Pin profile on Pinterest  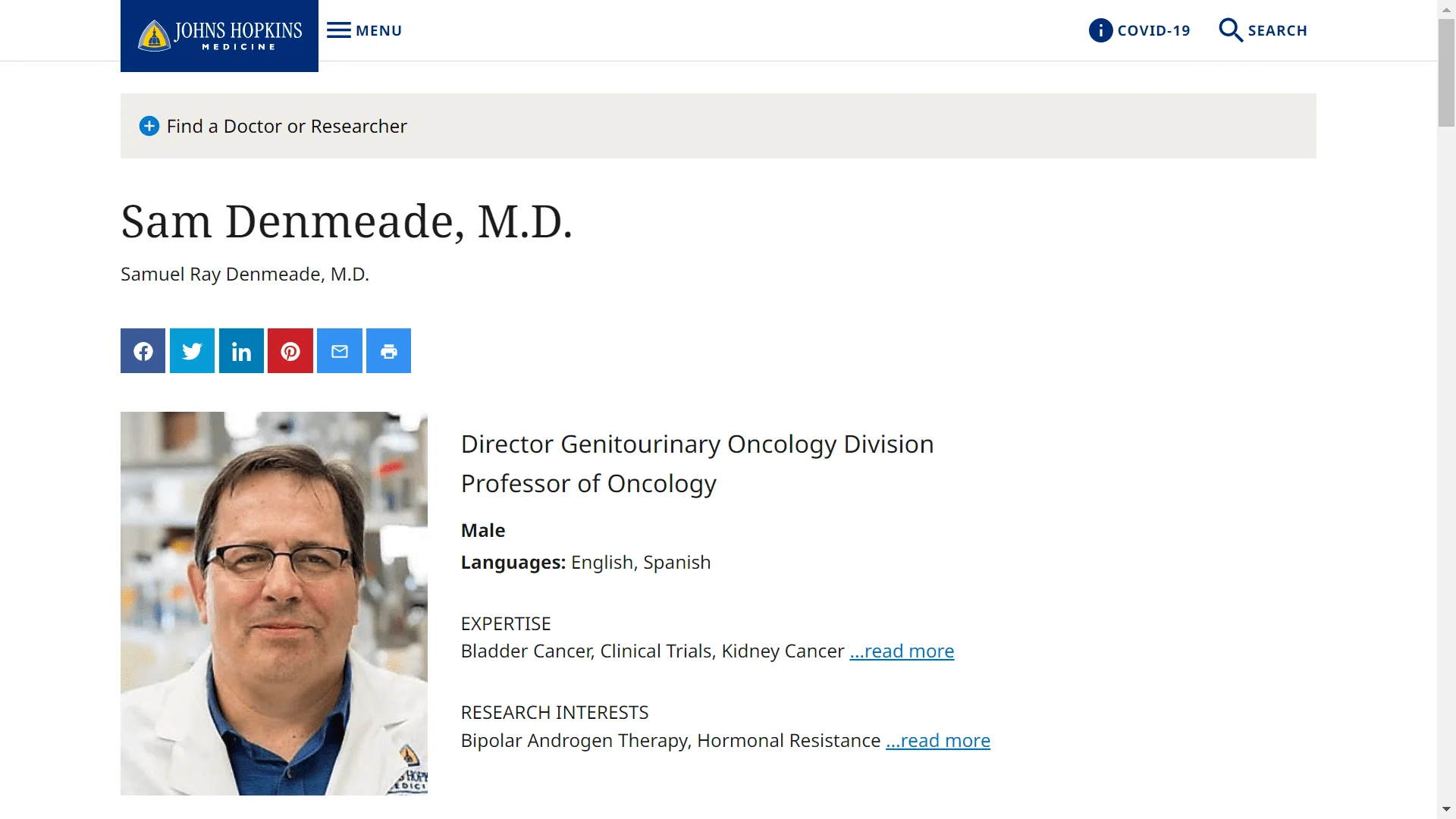click(x=290, y=350)
